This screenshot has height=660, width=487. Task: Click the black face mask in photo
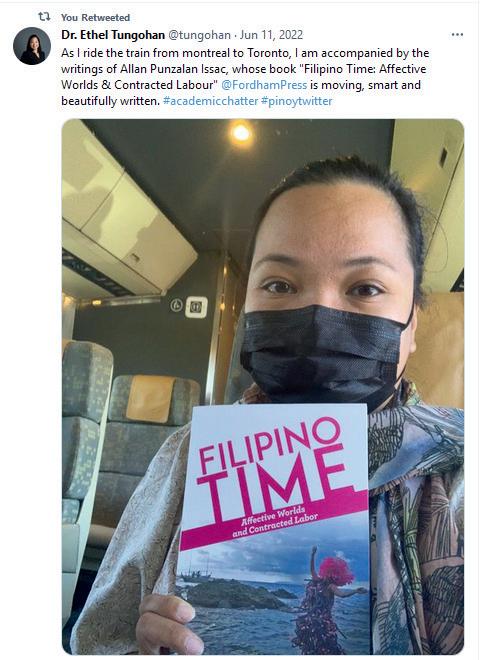click(322, 355)
